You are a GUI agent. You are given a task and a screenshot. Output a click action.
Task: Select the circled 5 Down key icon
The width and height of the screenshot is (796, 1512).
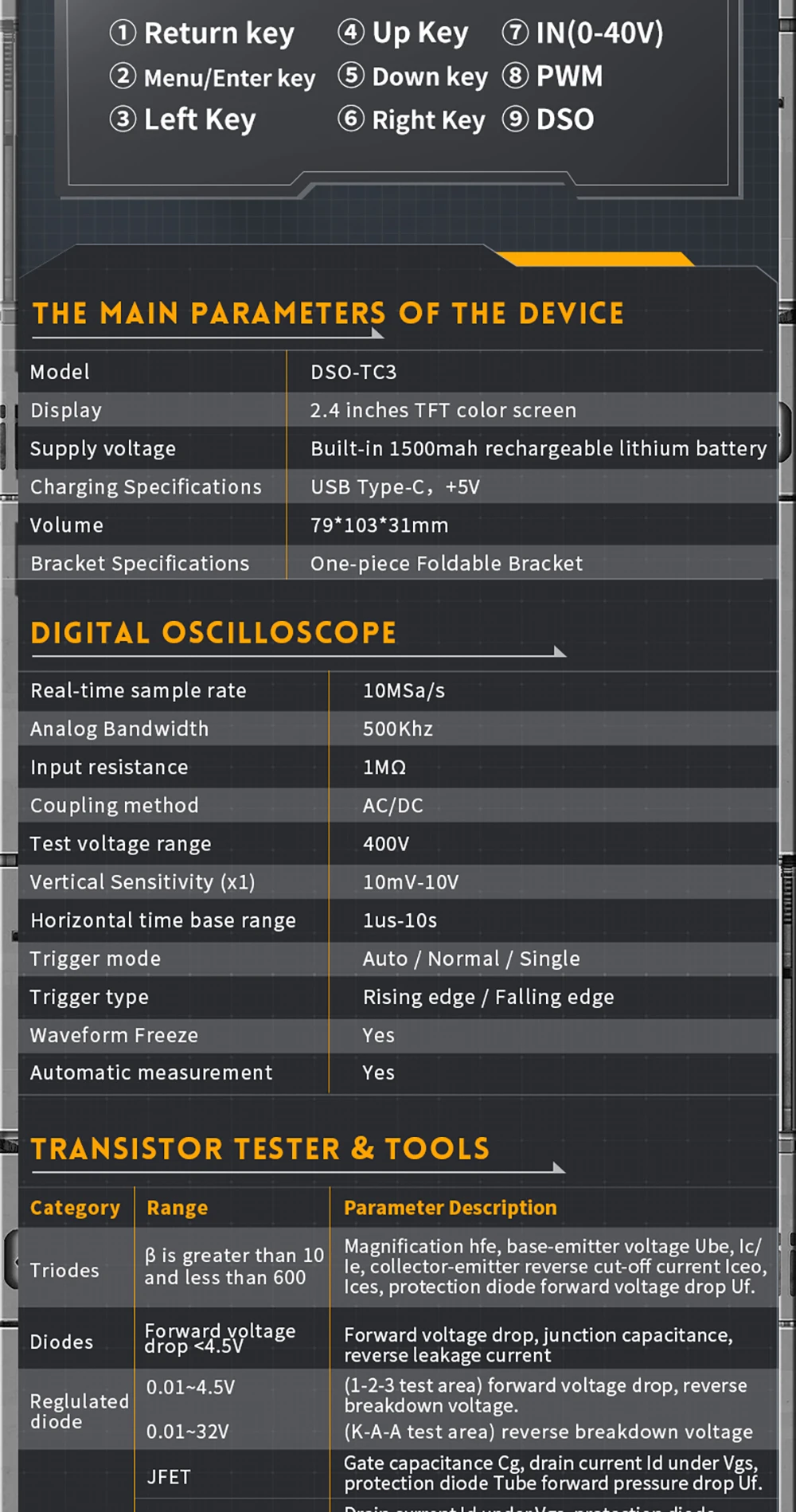[x=351, y=76]
